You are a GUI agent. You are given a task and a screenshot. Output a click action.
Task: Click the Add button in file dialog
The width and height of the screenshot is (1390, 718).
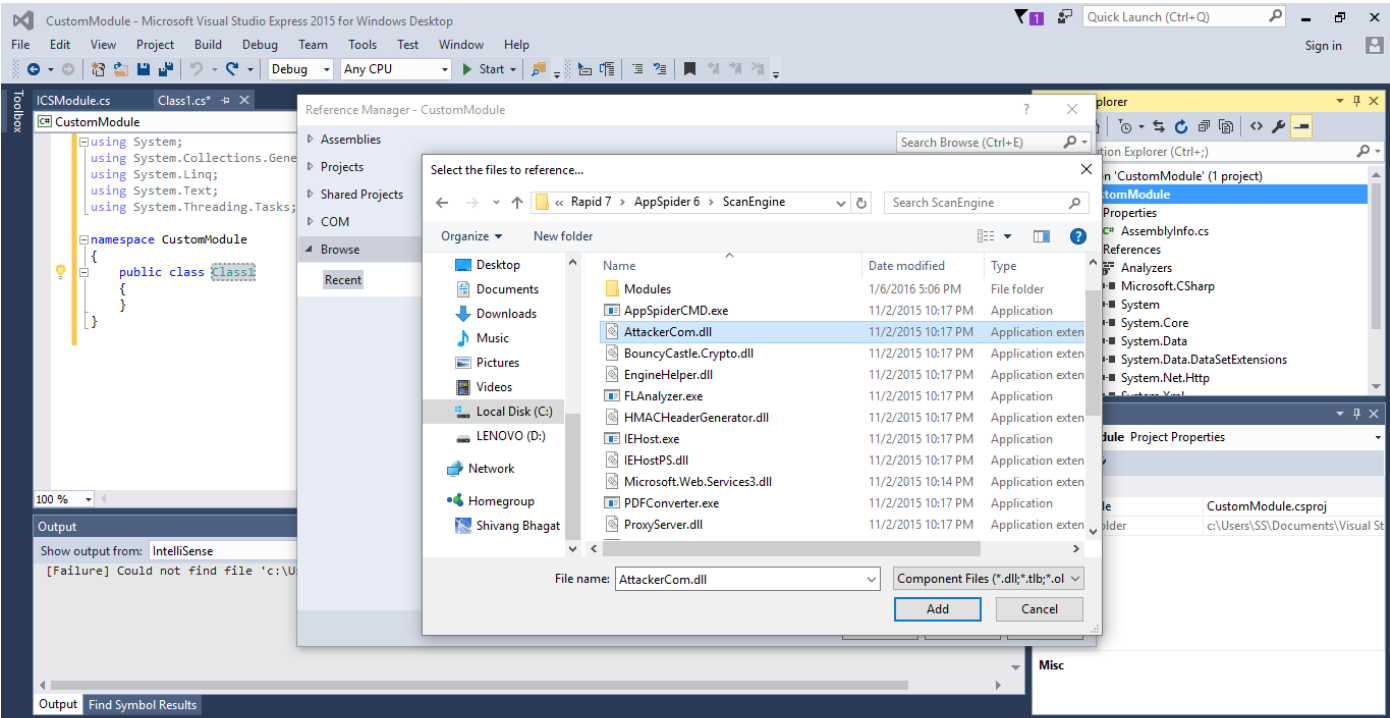click(x=938, y=609)
